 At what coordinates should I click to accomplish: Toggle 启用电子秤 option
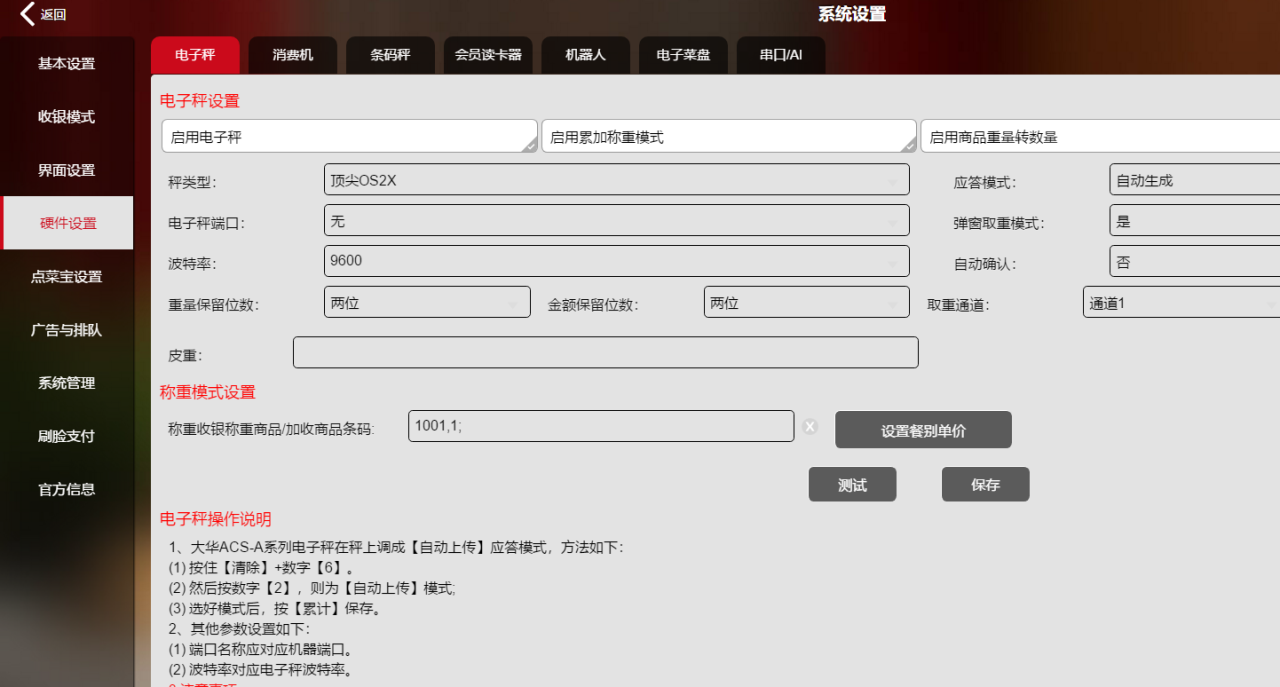[349, 137]
